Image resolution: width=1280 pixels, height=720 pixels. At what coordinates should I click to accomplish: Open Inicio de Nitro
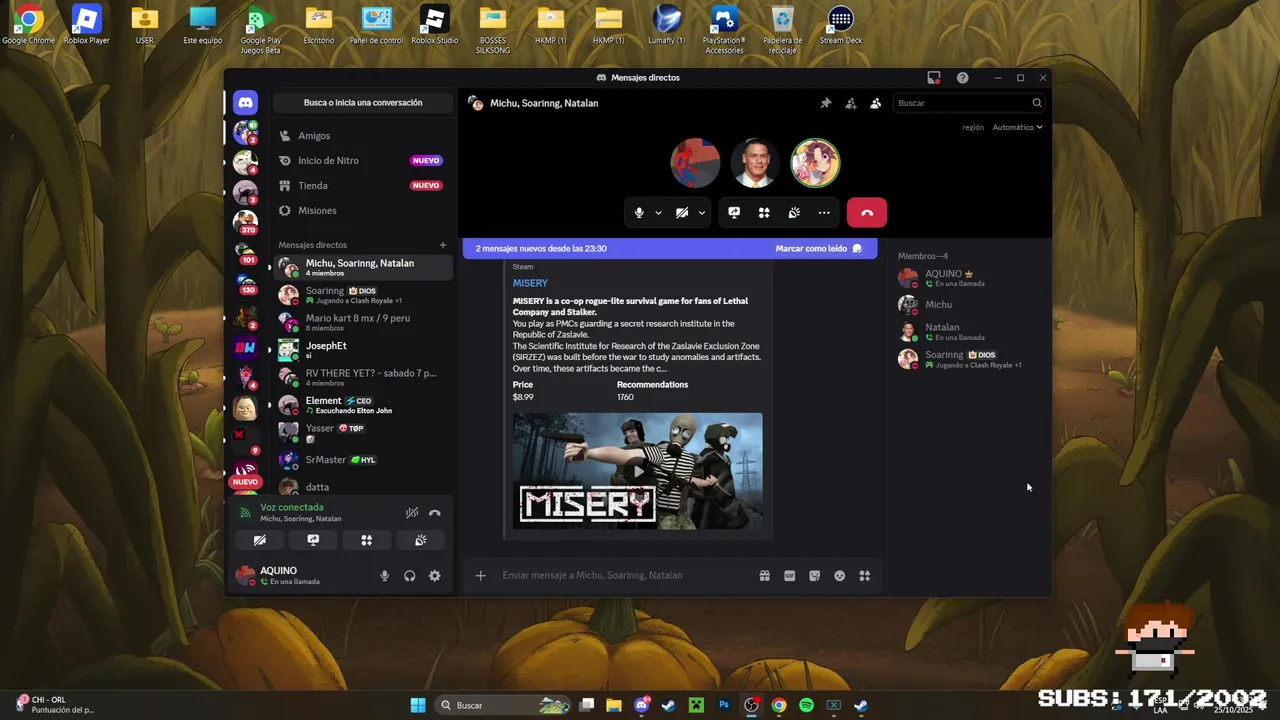362,160
